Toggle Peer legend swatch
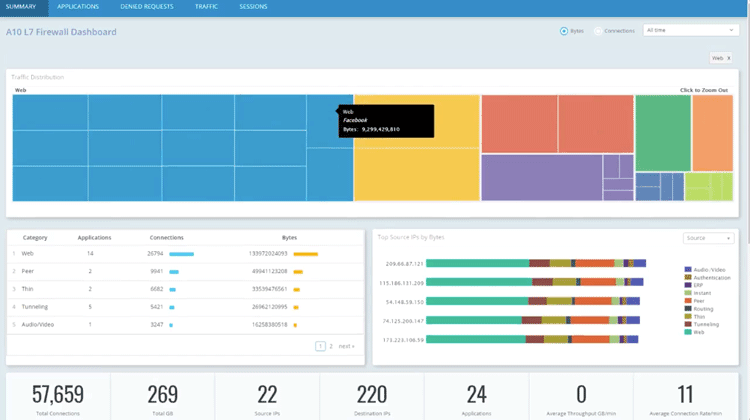The image size is (750, 420). coord(688,301)
